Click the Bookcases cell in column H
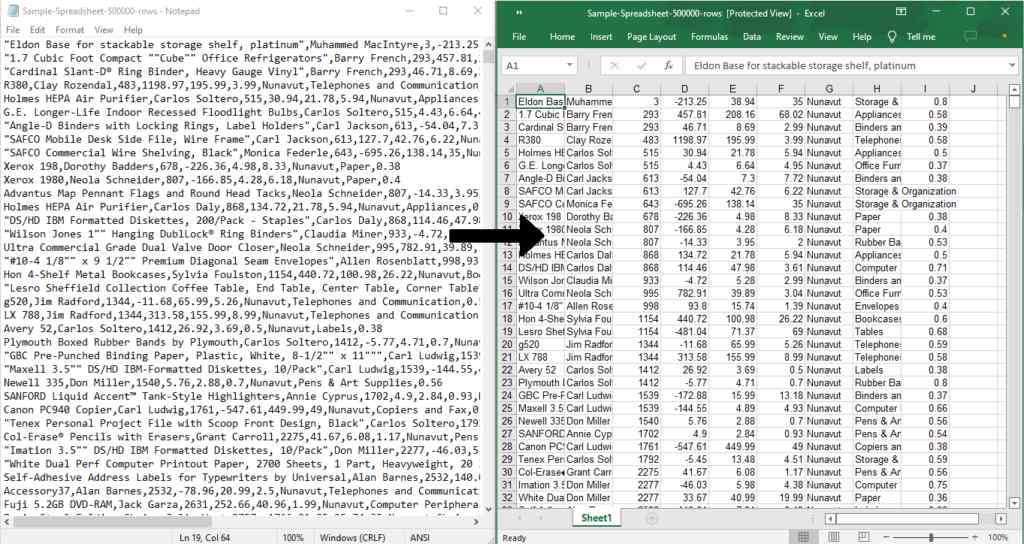 (877, 319)
